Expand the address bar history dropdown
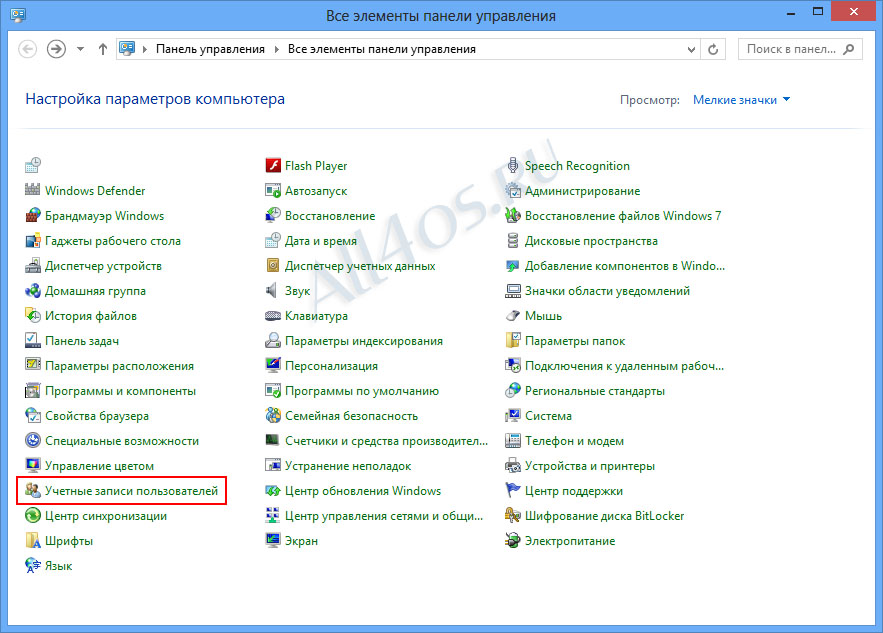883x633 pixels. click(692, 50)
